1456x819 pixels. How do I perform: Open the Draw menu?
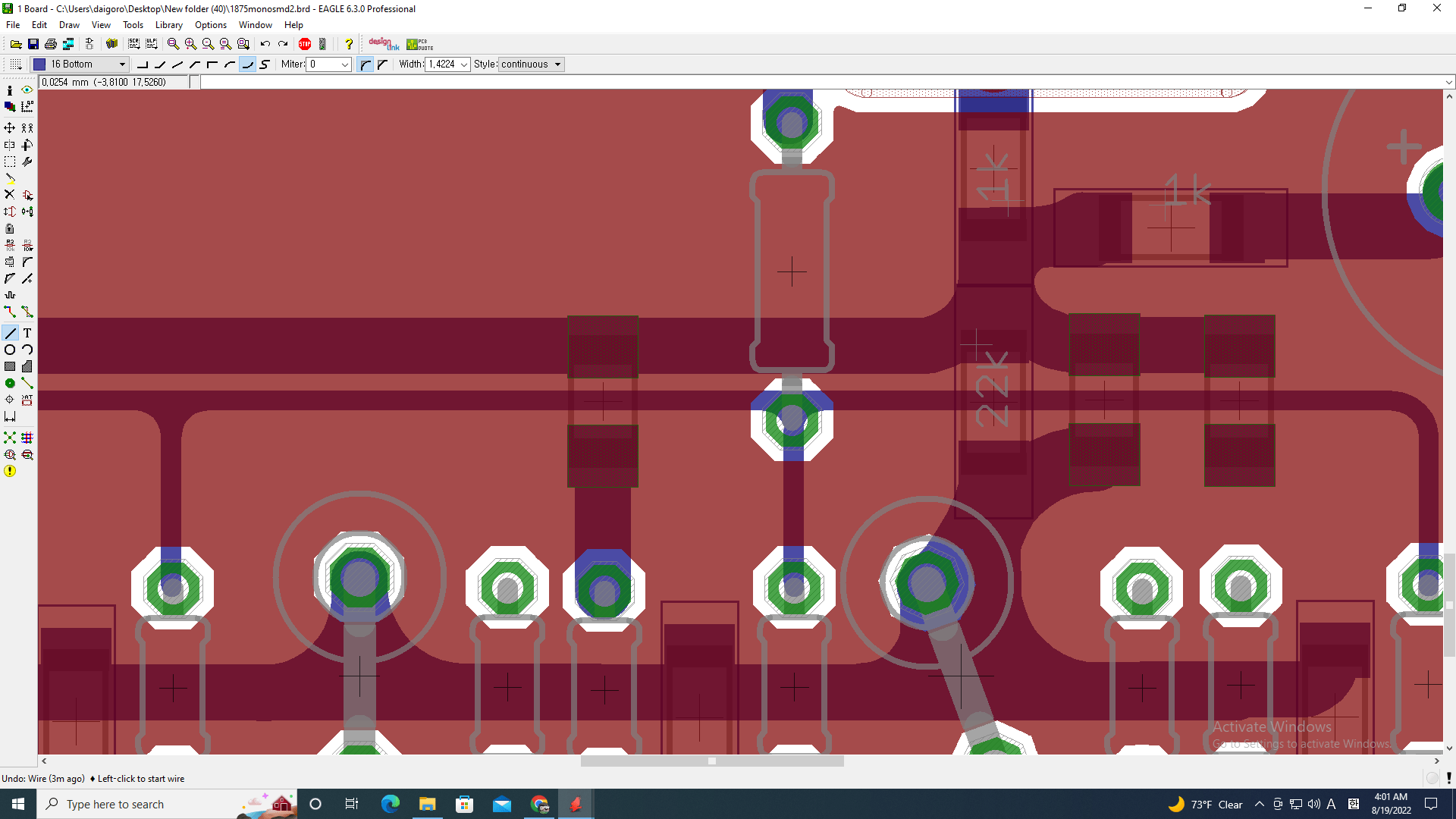69,25
